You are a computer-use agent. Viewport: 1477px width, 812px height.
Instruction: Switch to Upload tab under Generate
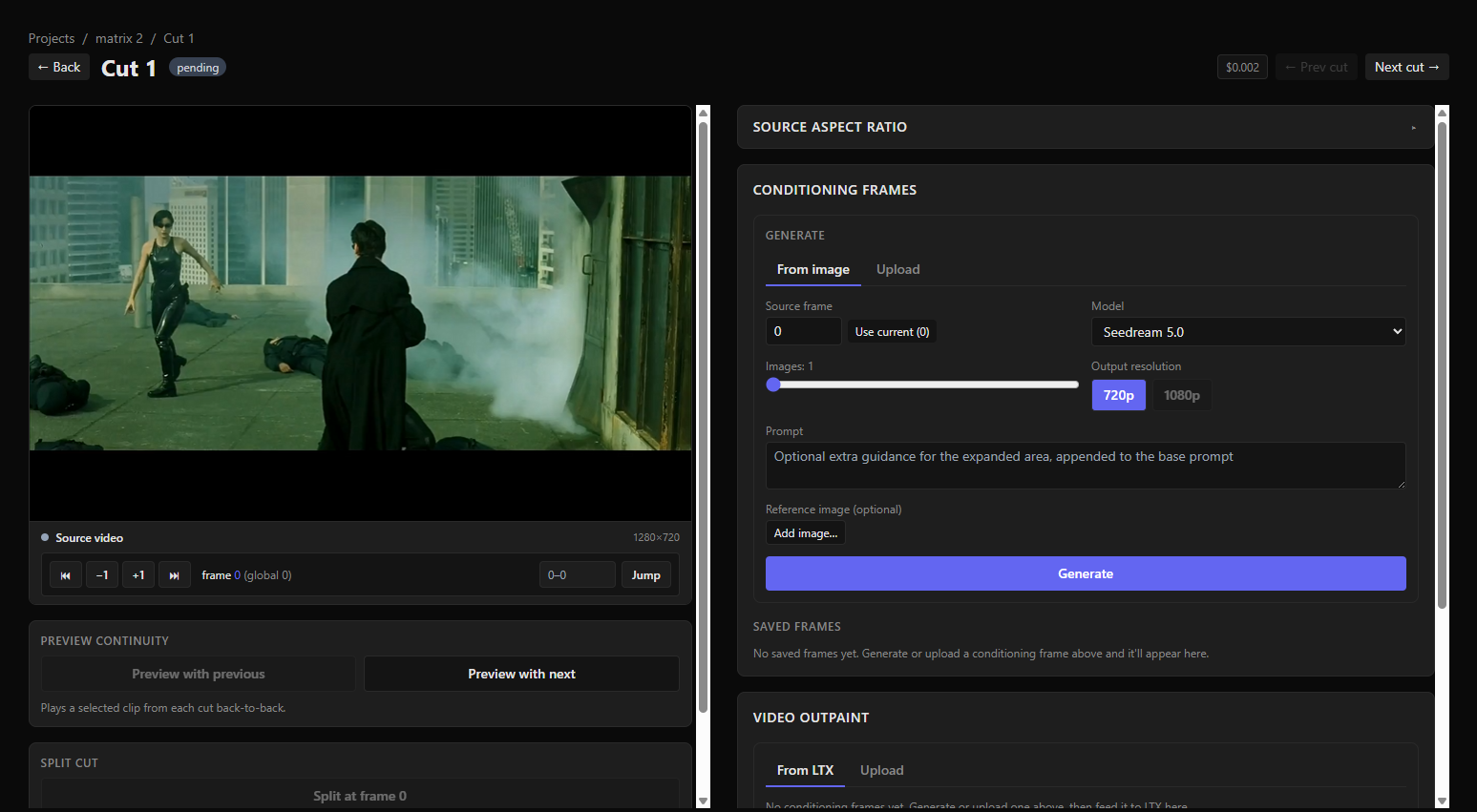click(x=898, y=269)
